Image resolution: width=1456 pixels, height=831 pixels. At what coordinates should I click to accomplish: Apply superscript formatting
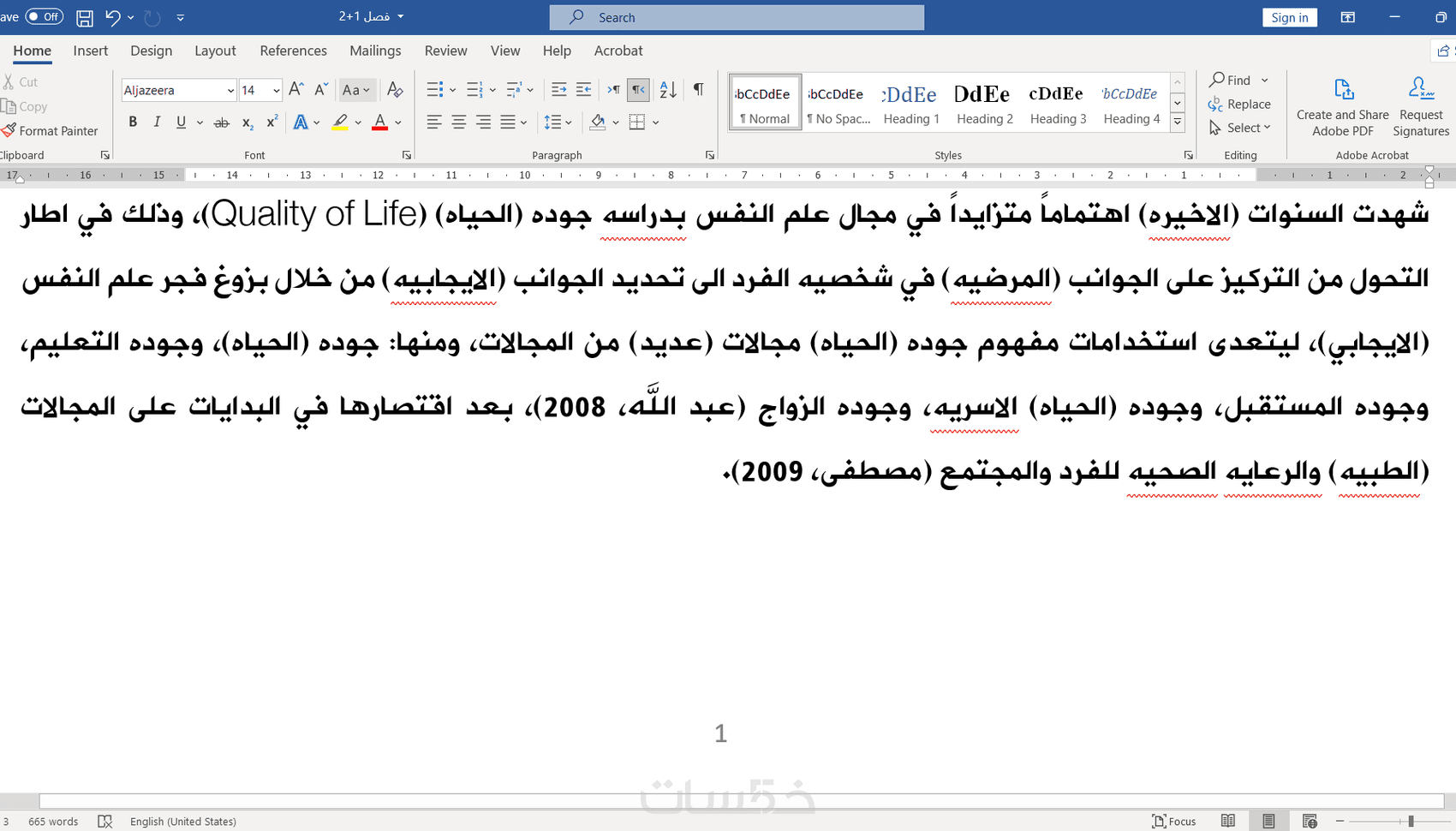pos(272,123)
